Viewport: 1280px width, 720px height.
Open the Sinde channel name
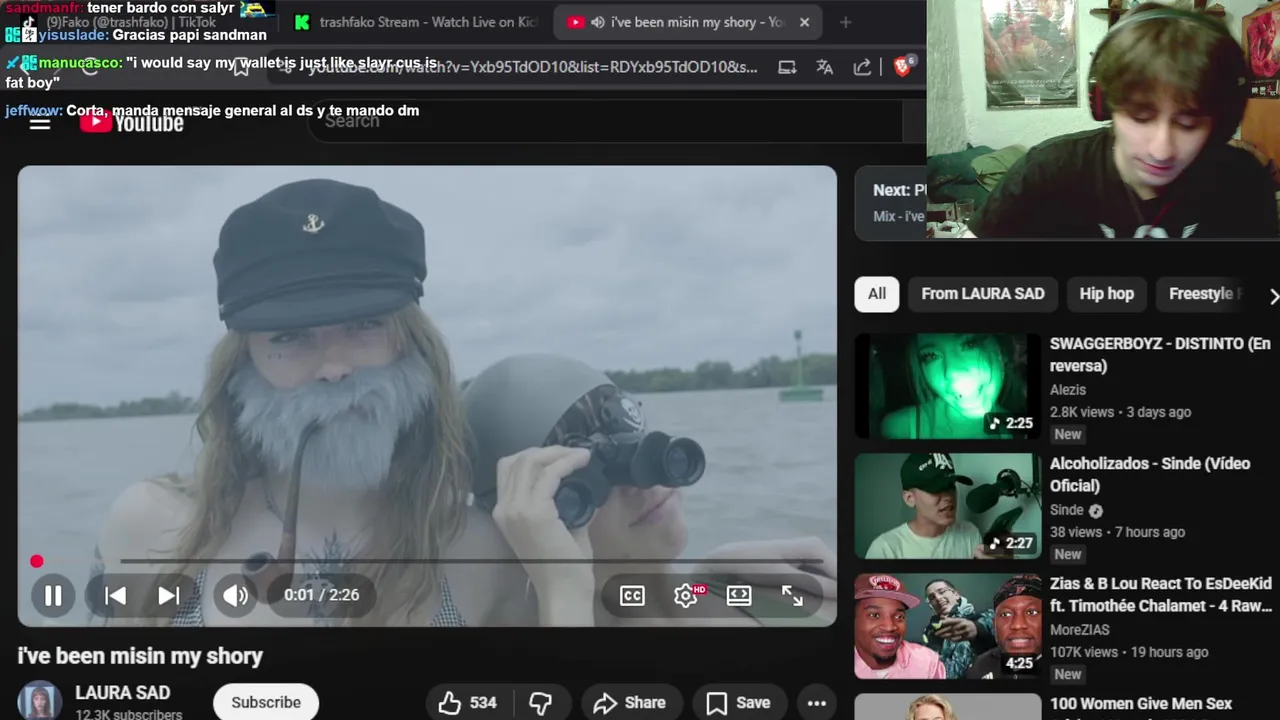1067,510
